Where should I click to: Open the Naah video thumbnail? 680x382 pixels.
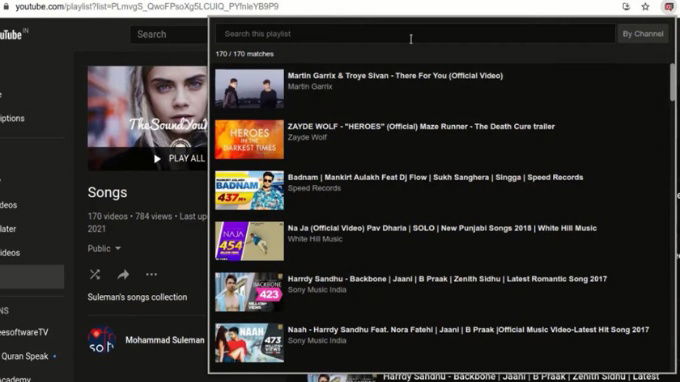pos(249,343)
